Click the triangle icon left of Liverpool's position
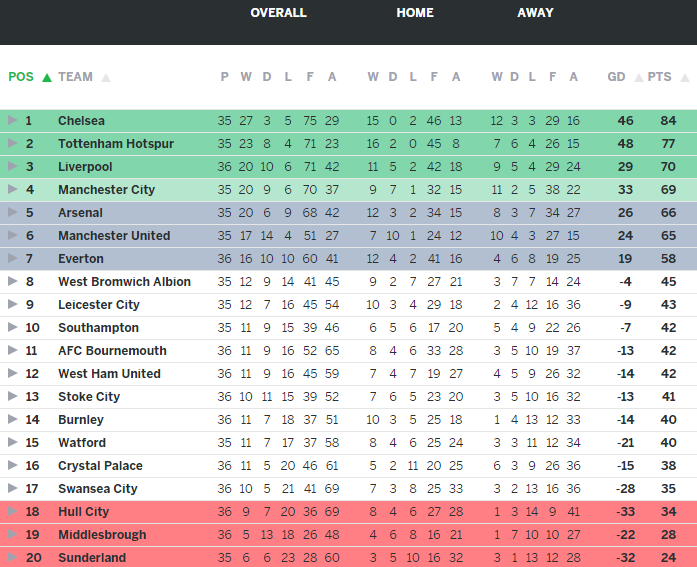 [12, 167]
